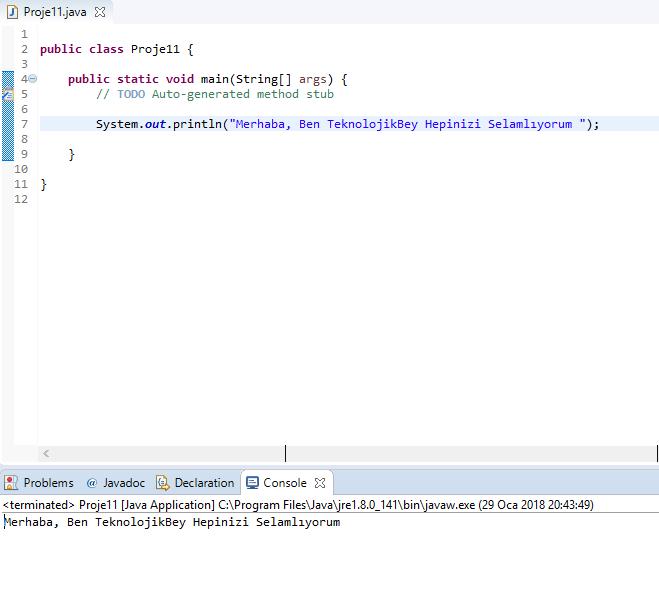Close the Proje11.java editor tab
Viewport: 659px width, 591px height.
pyautogui.click(x=100, y=12)
